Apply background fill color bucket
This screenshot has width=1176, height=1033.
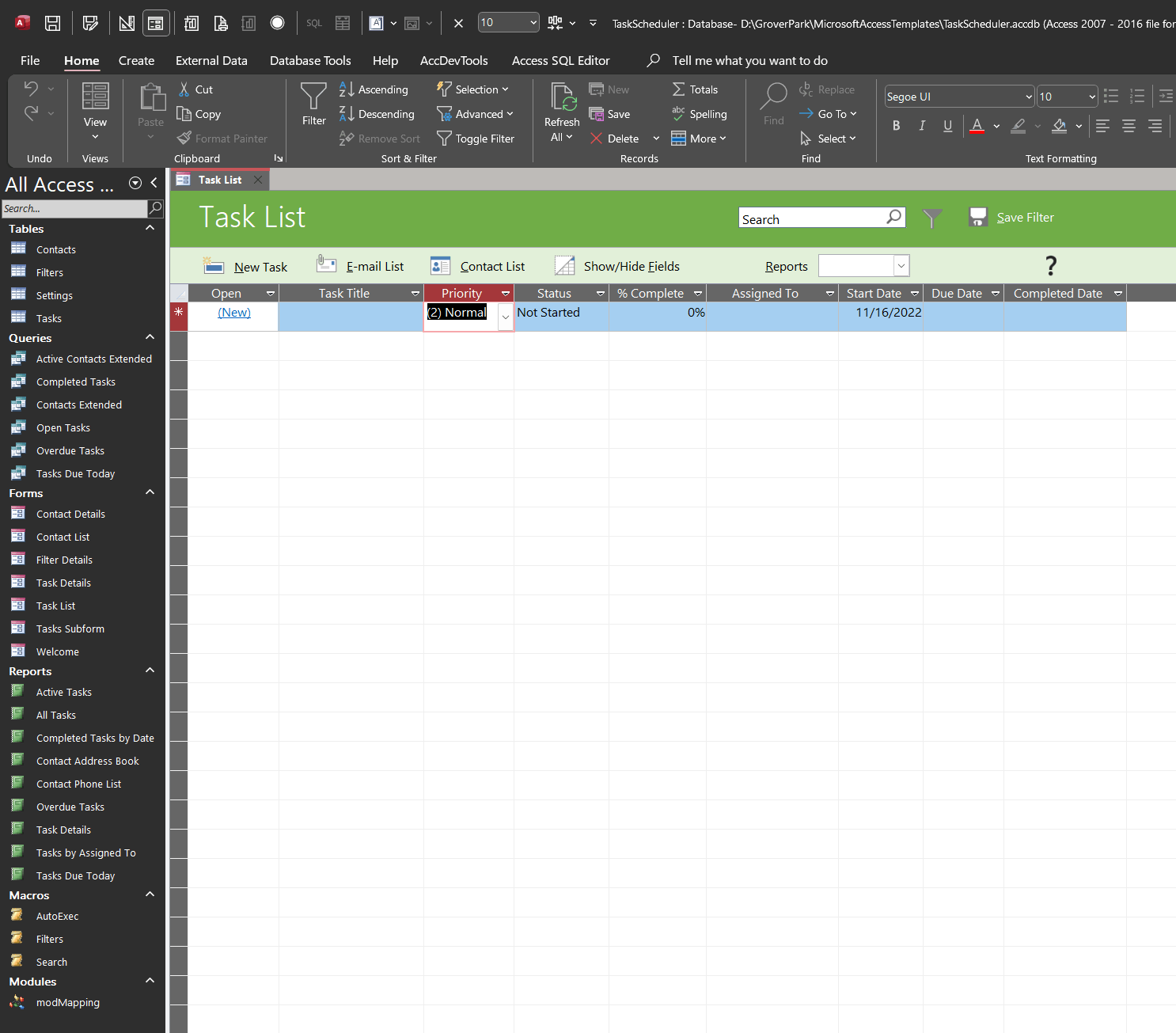1060,125
